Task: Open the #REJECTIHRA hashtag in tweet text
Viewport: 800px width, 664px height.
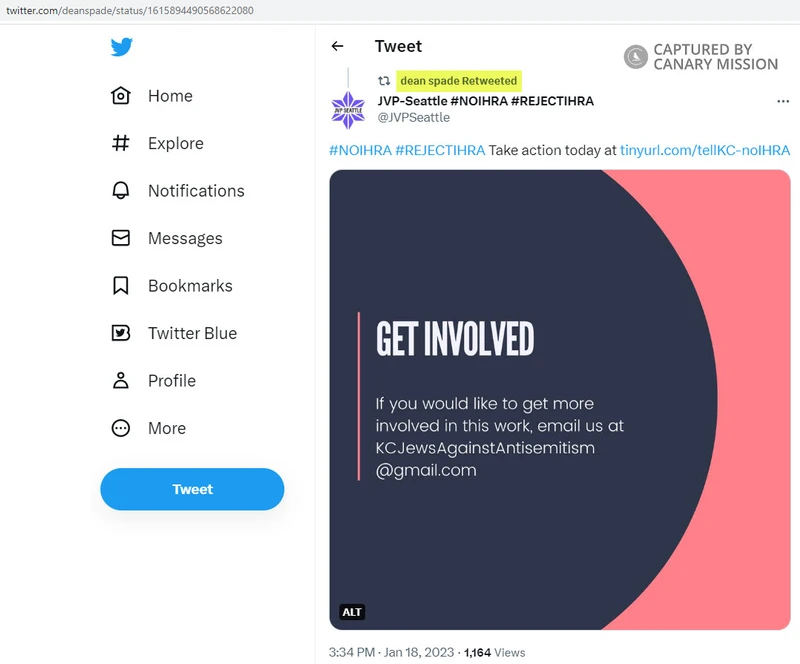Action: [440, 151]
